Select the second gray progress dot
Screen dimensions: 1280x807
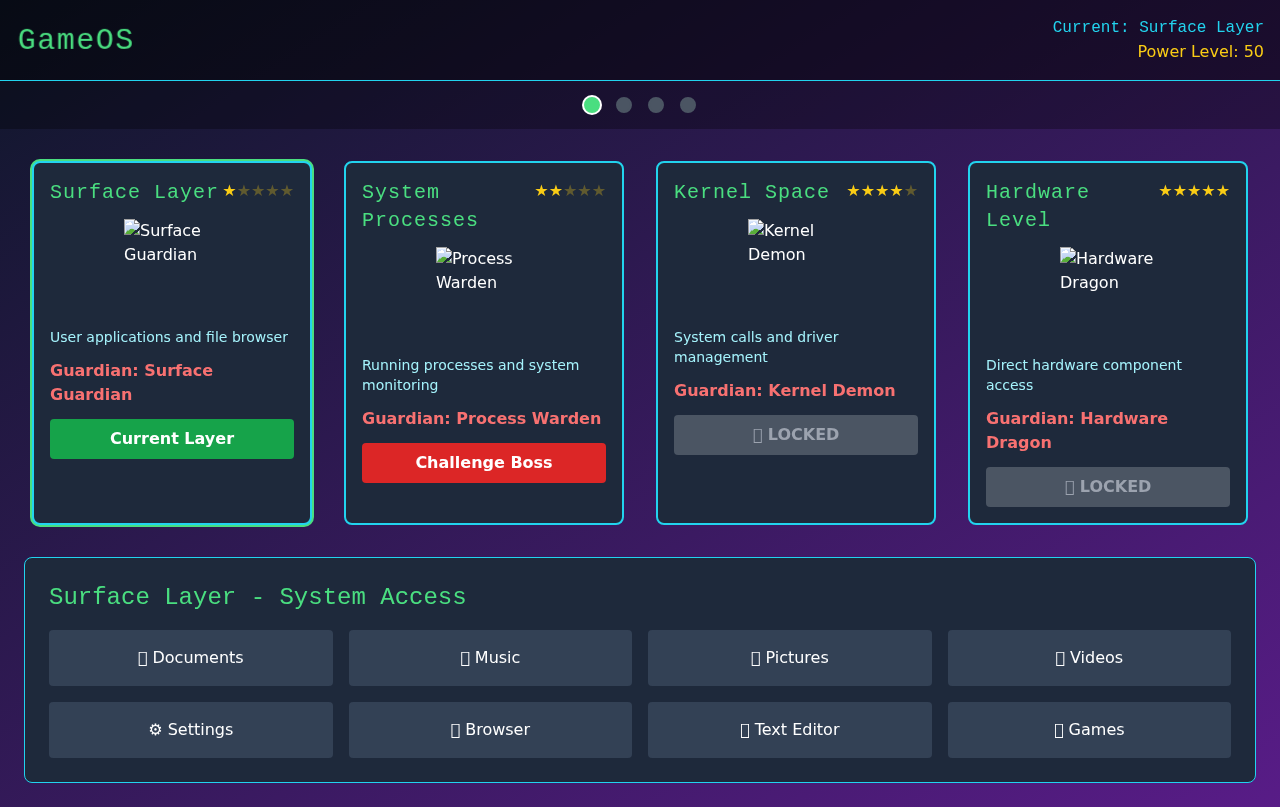click(x=623, y=104)
